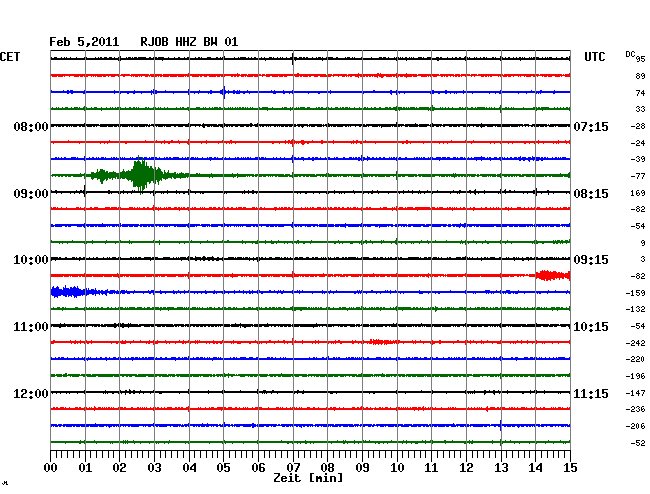650x494 pixels.
Task: Click the 03 minute axis label
Action: 154,467
